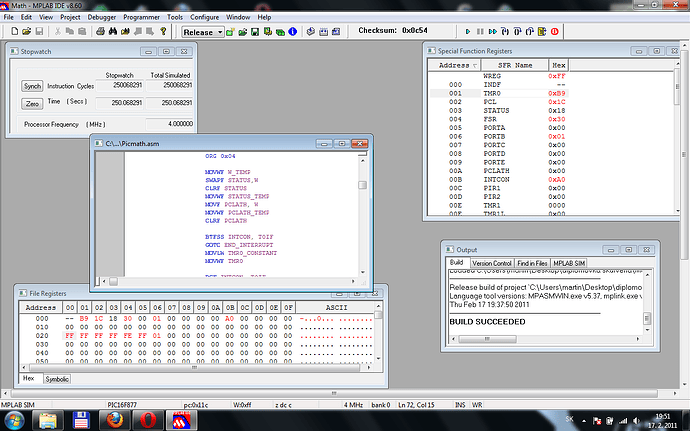Open the Windows Start button
This screenshot has height=431, width=690.
(14, 420)
